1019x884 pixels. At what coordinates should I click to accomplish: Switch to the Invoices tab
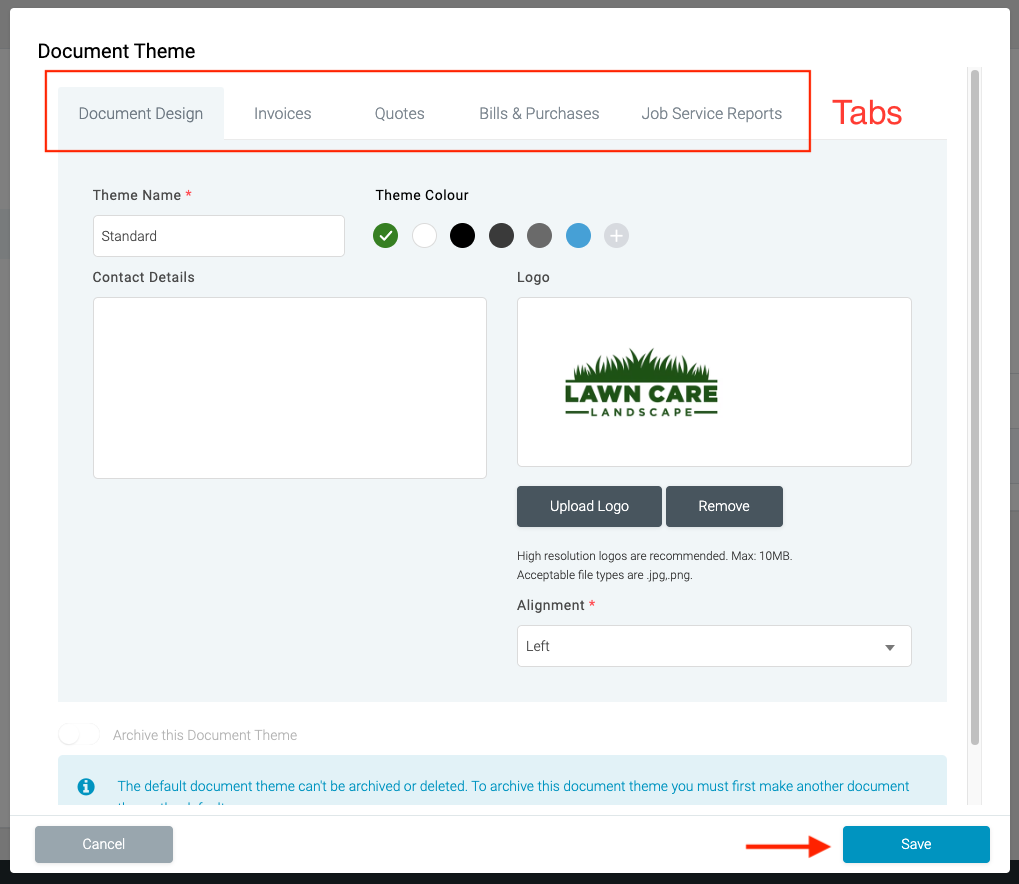[281, 113]
